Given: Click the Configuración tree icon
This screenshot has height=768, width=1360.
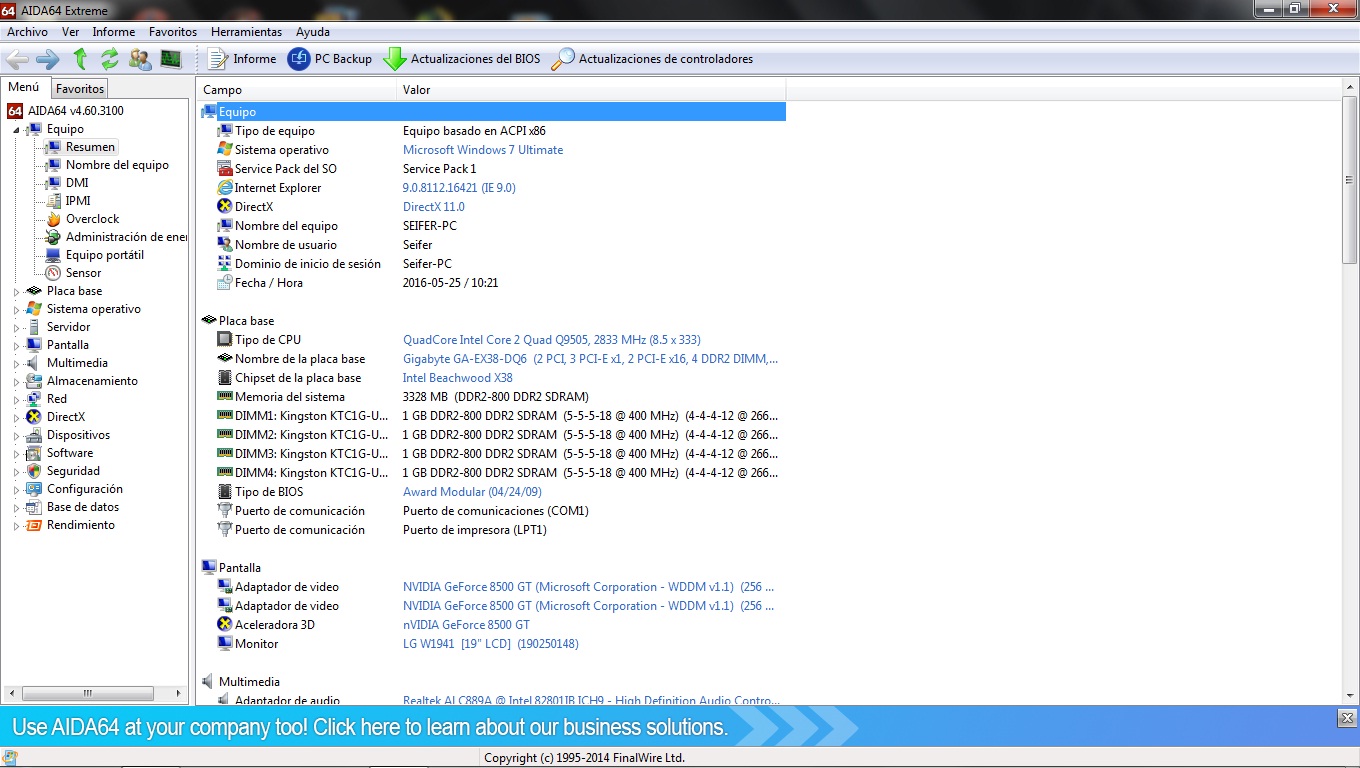Looking at the screenshot, I should (34, 489).
